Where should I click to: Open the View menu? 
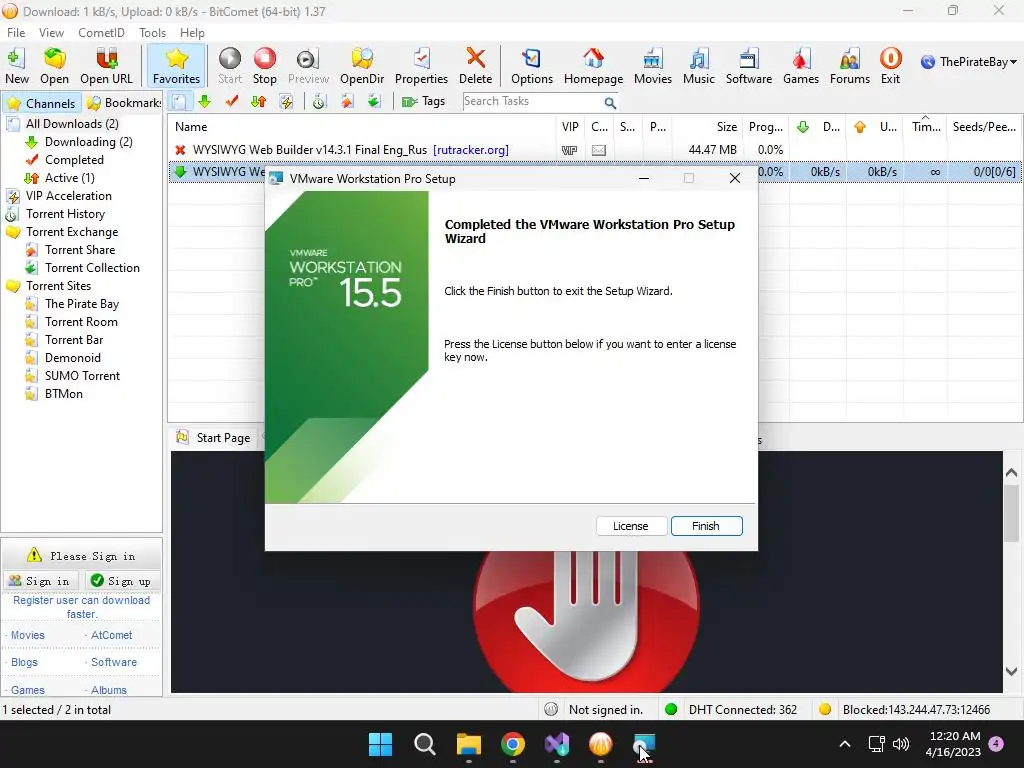coord(51,33)
